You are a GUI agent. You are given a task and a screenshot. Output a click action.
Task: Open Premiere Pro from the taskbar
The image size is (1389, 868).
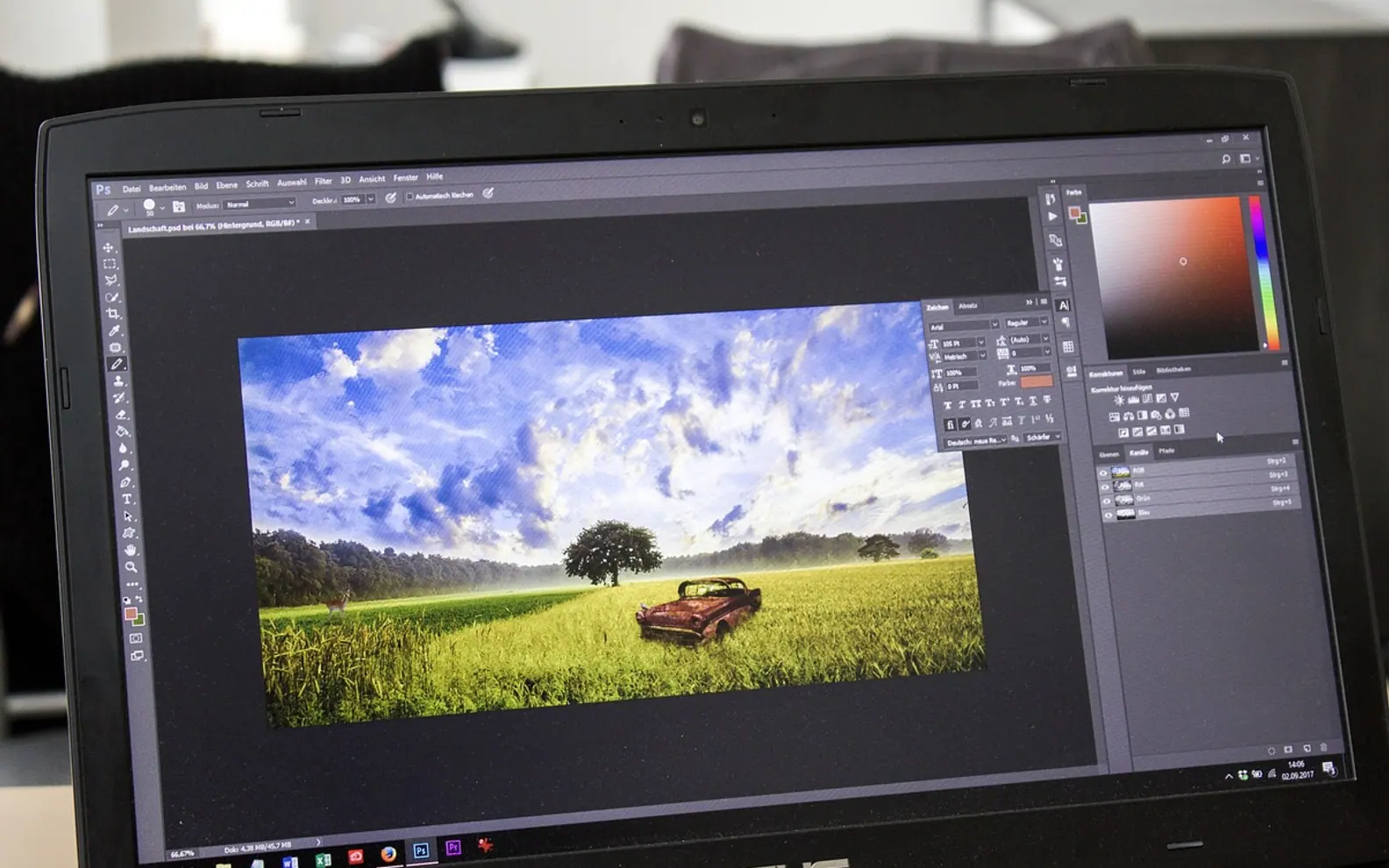(x=452, y=847)
